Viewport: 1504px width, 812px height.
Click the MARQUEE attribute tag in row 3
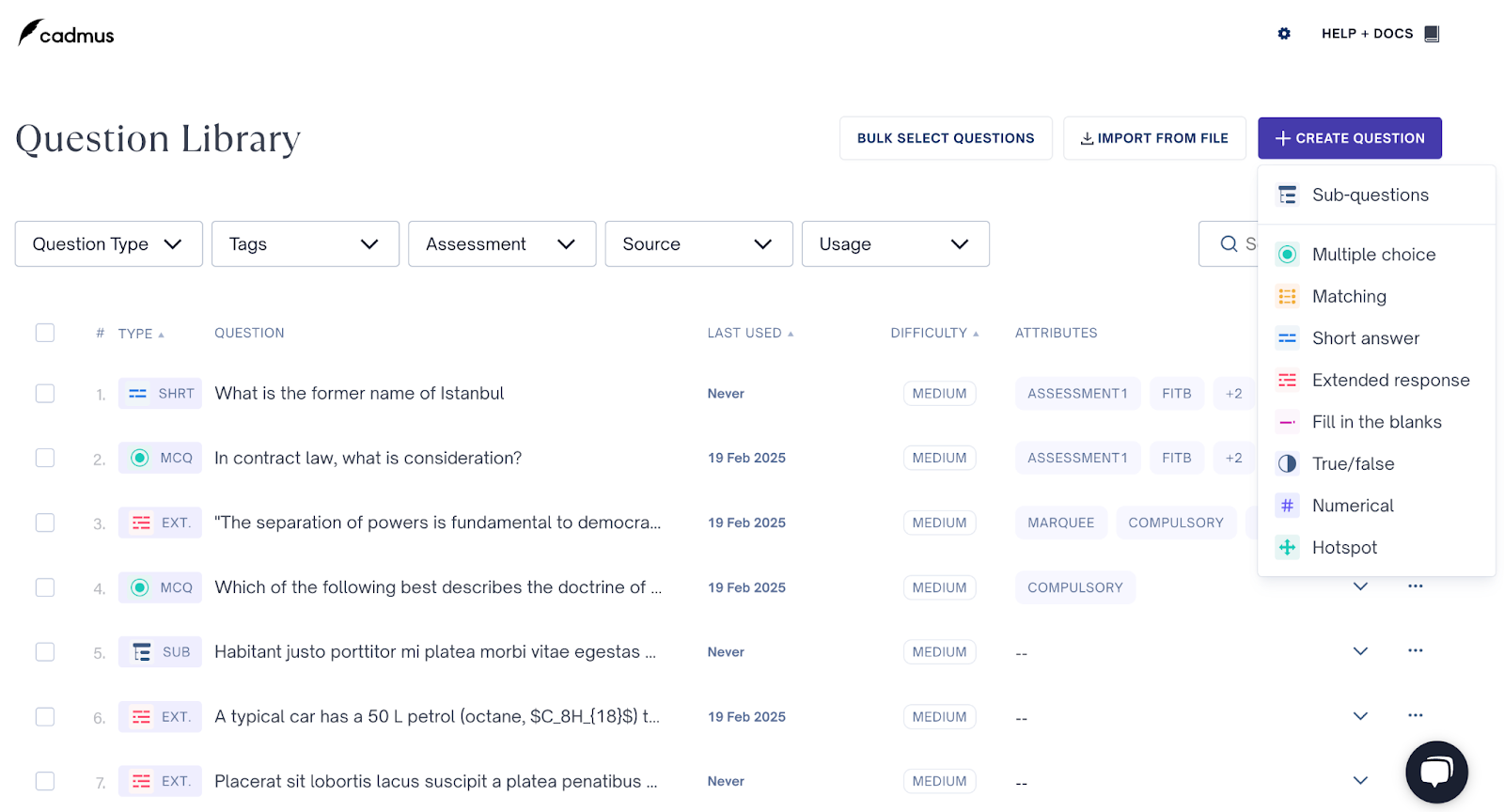pyautogui.click(x=1060, y=523)
